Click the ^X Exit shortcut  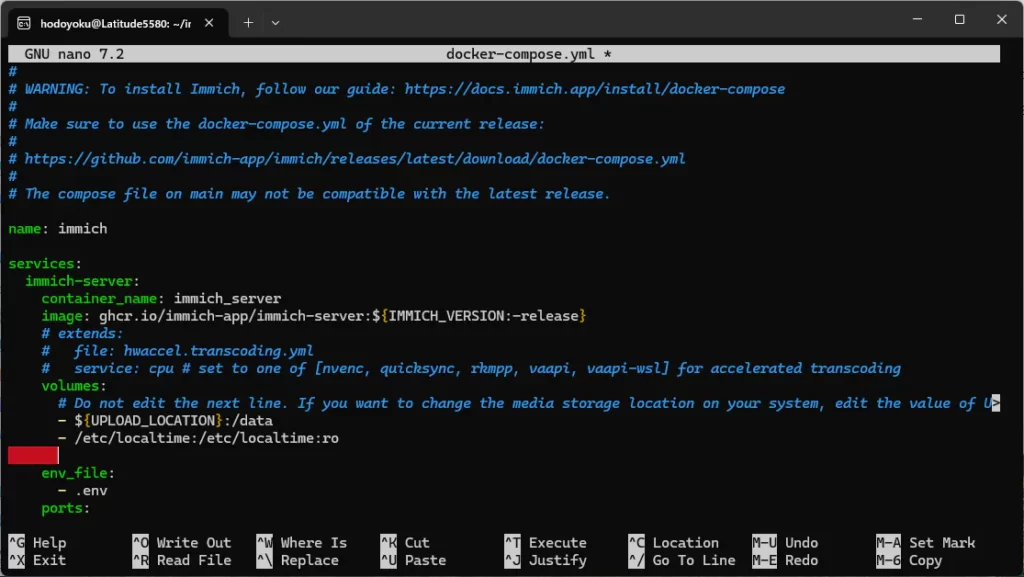pos(37,560)
